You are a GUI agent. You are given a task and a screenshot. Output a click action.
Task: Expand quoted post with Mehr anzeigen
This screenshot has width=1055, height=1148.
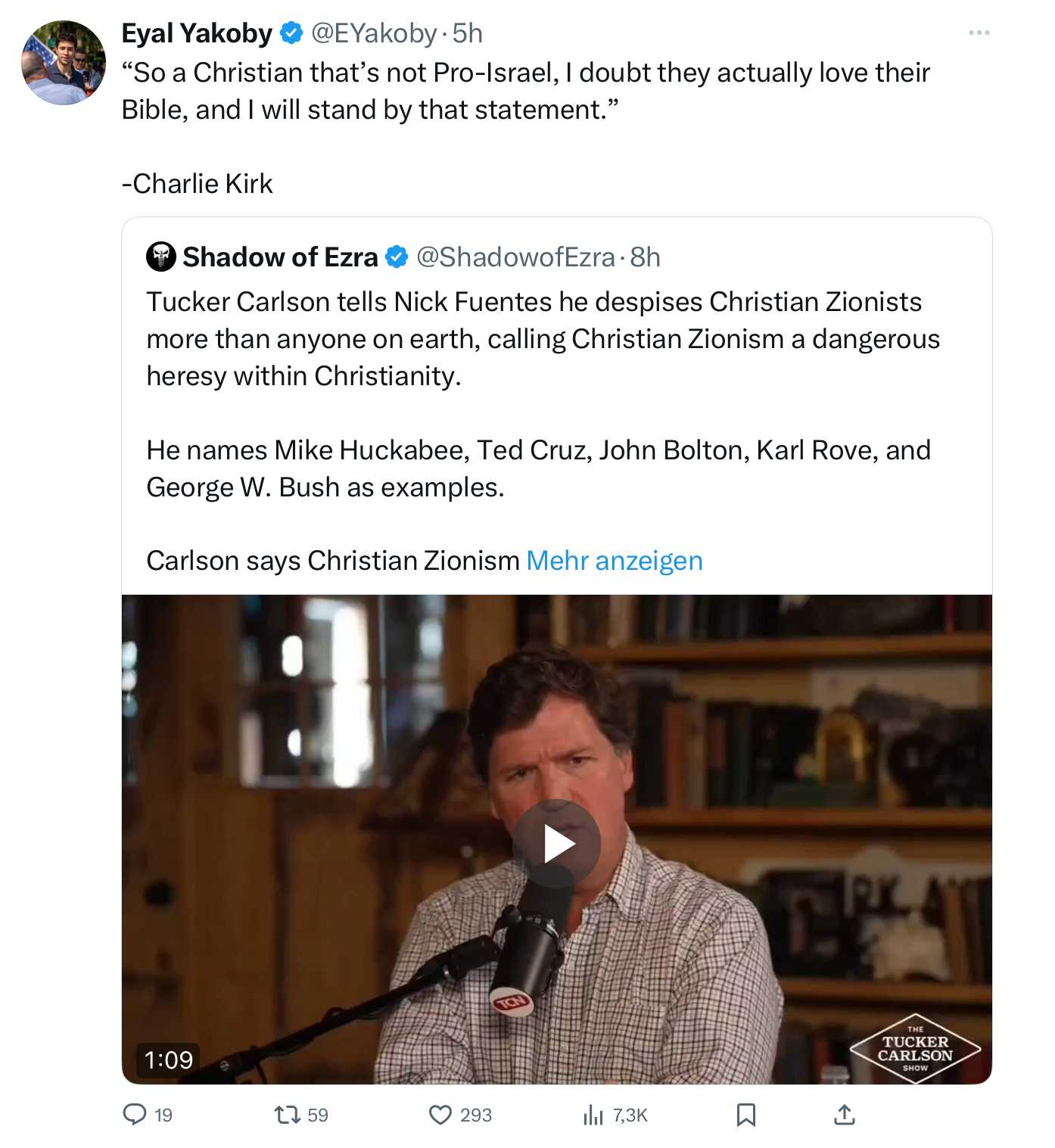pyautogui.click(x=614, y=561)
